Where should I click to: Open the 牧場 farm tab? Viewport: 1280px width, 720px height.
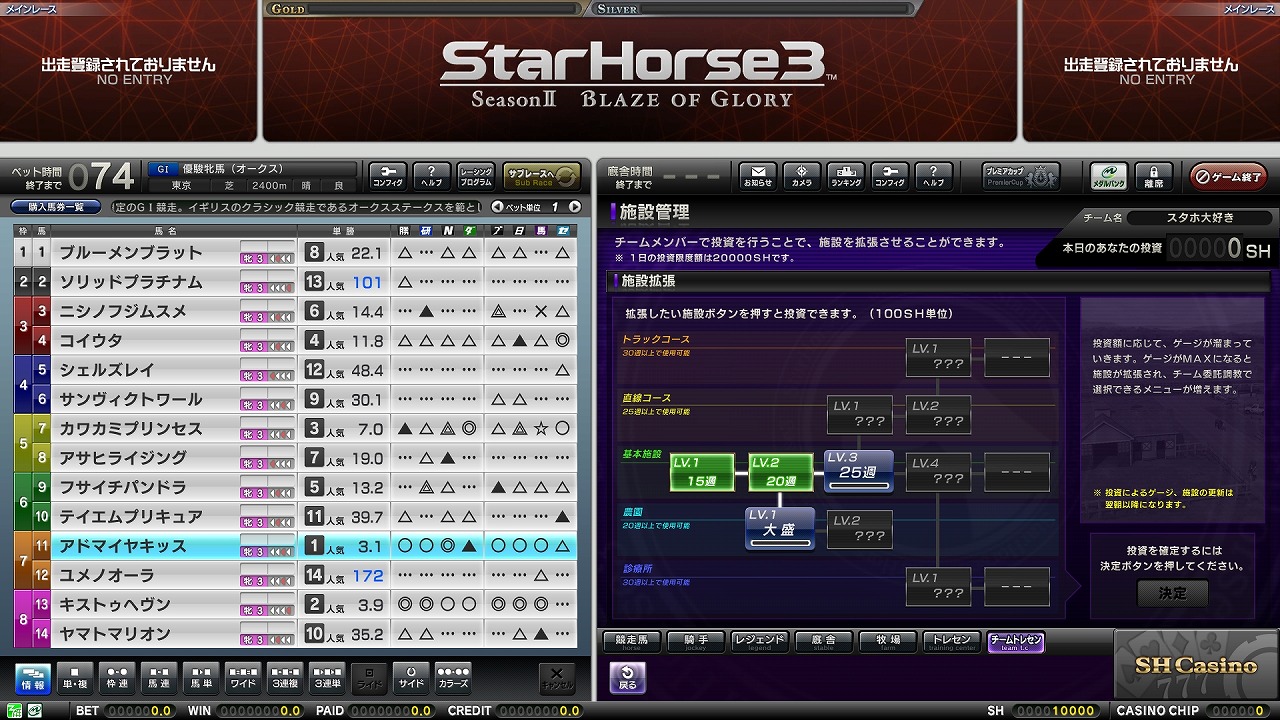click(x=888, y=642)
